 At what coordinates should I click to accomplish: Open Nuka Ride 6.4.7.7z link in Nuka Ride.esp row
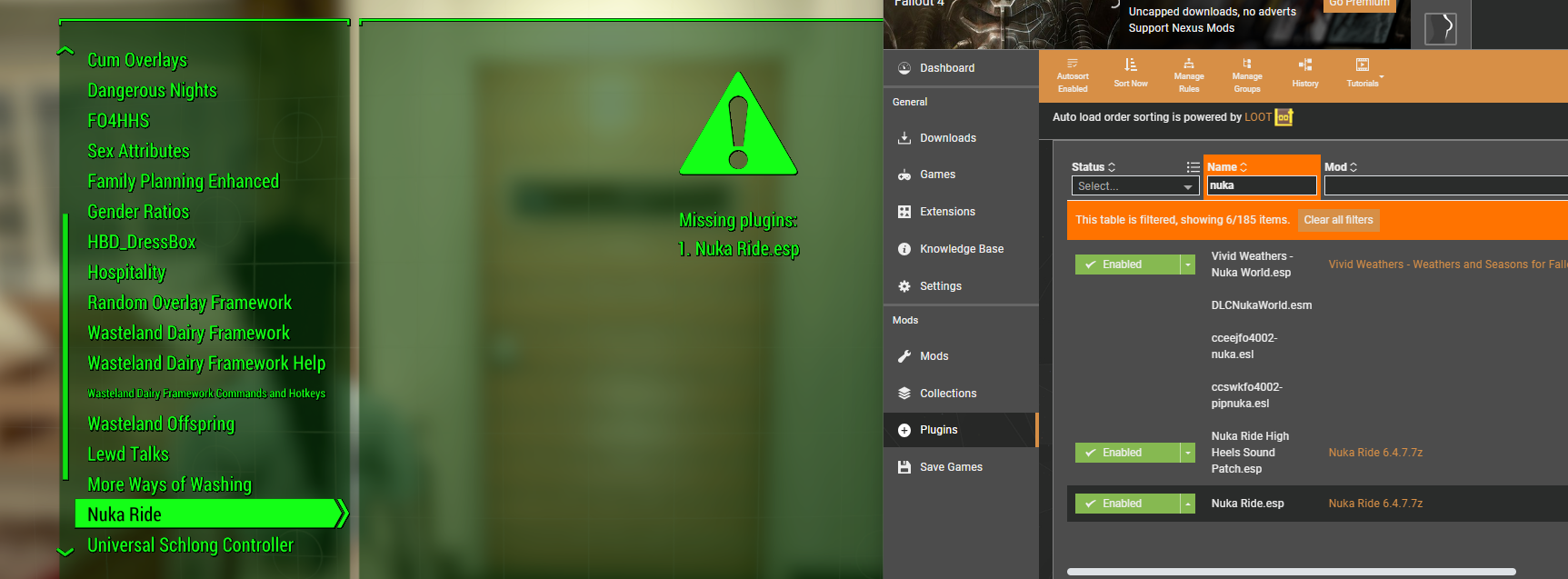click(x=1375, y=504)
